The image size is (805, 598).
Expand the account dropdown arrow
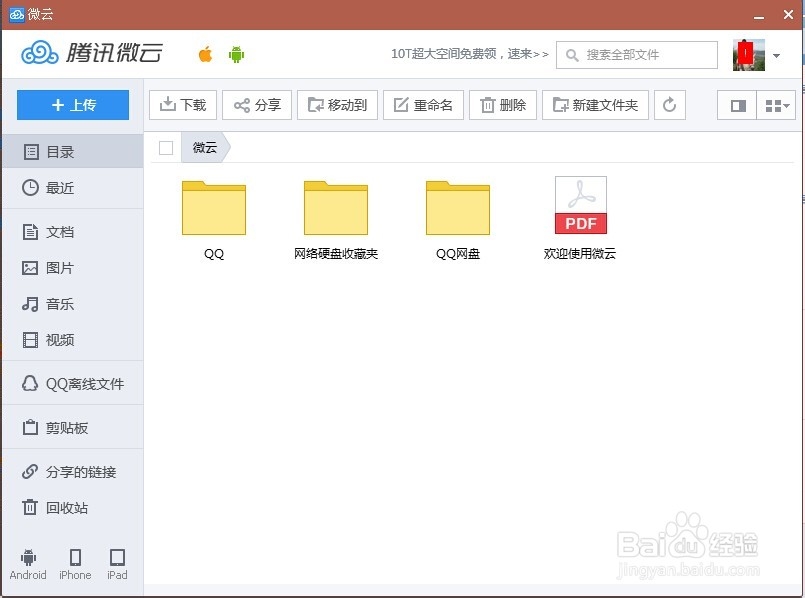tap(776, 55)
